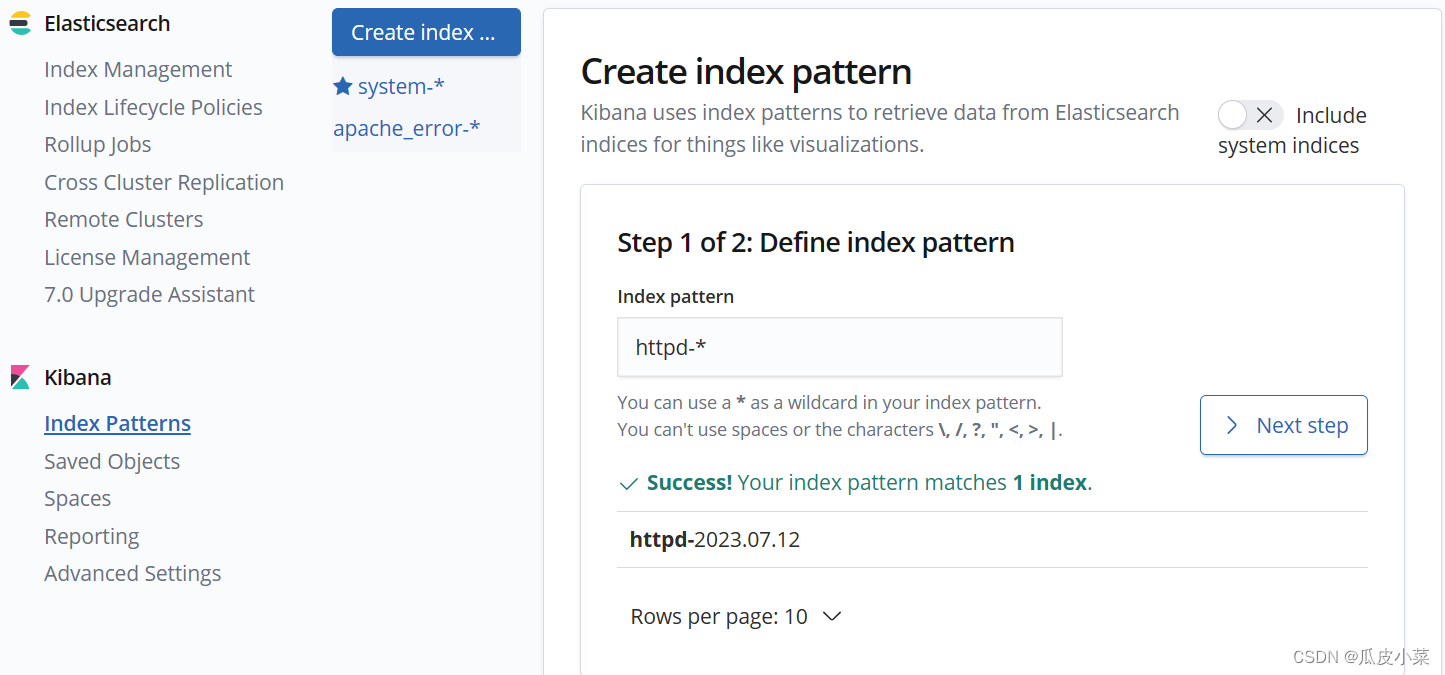
Task: Open License Management
Action: tap(147, 257)
